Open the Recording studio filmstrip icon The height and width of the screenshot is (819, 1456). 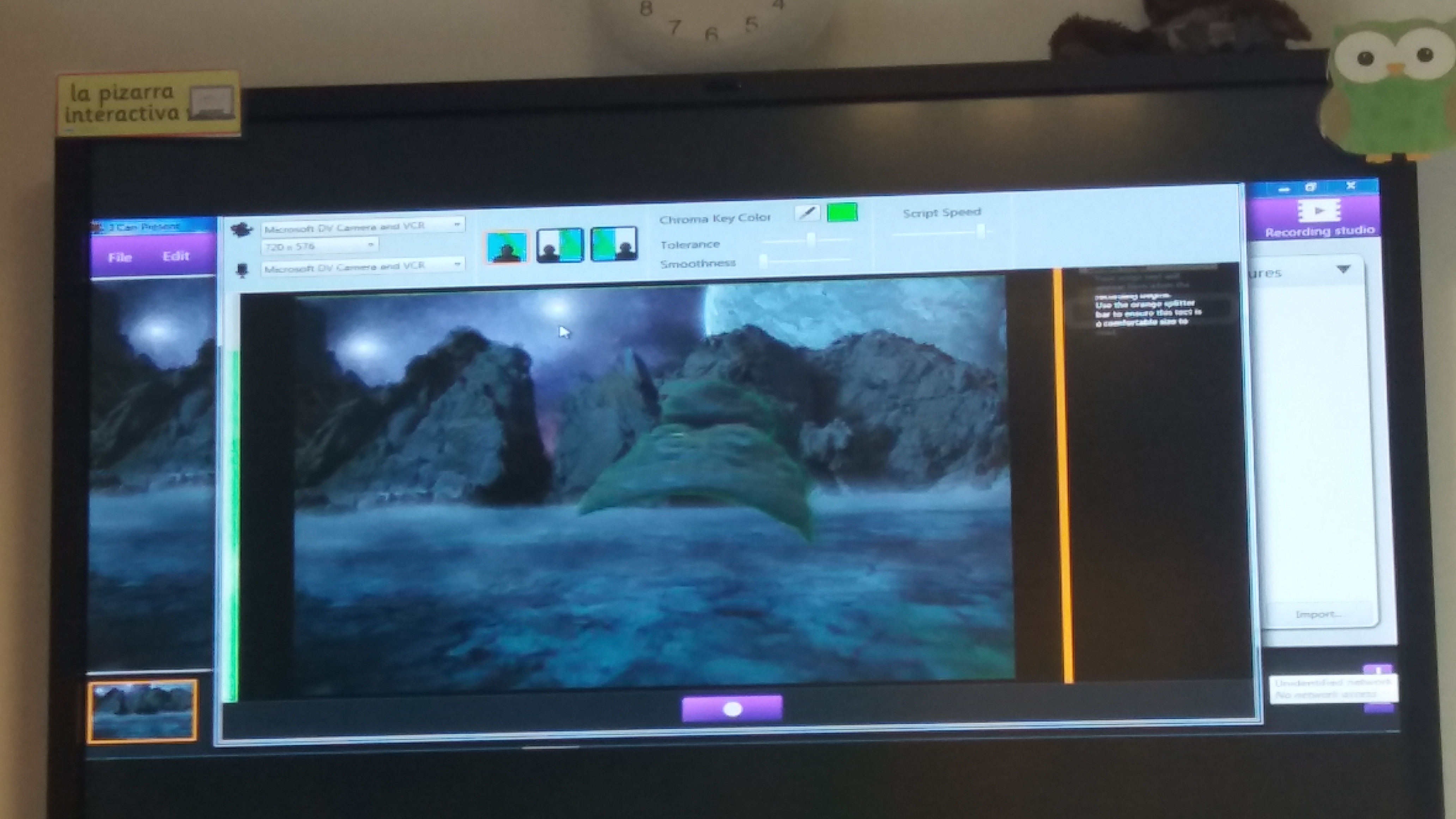pyautogui.click(x=1319, y=211)
